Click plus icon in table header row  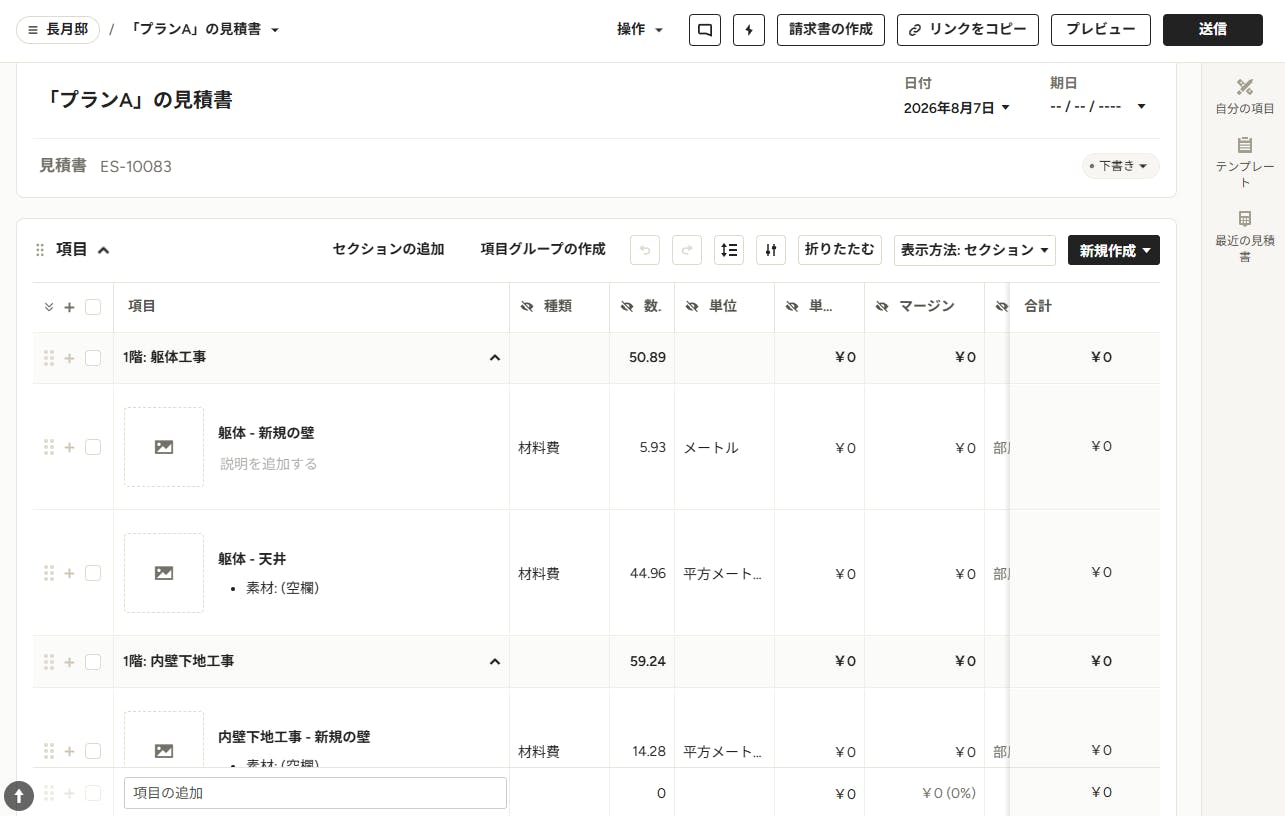(x=69, y=307)
